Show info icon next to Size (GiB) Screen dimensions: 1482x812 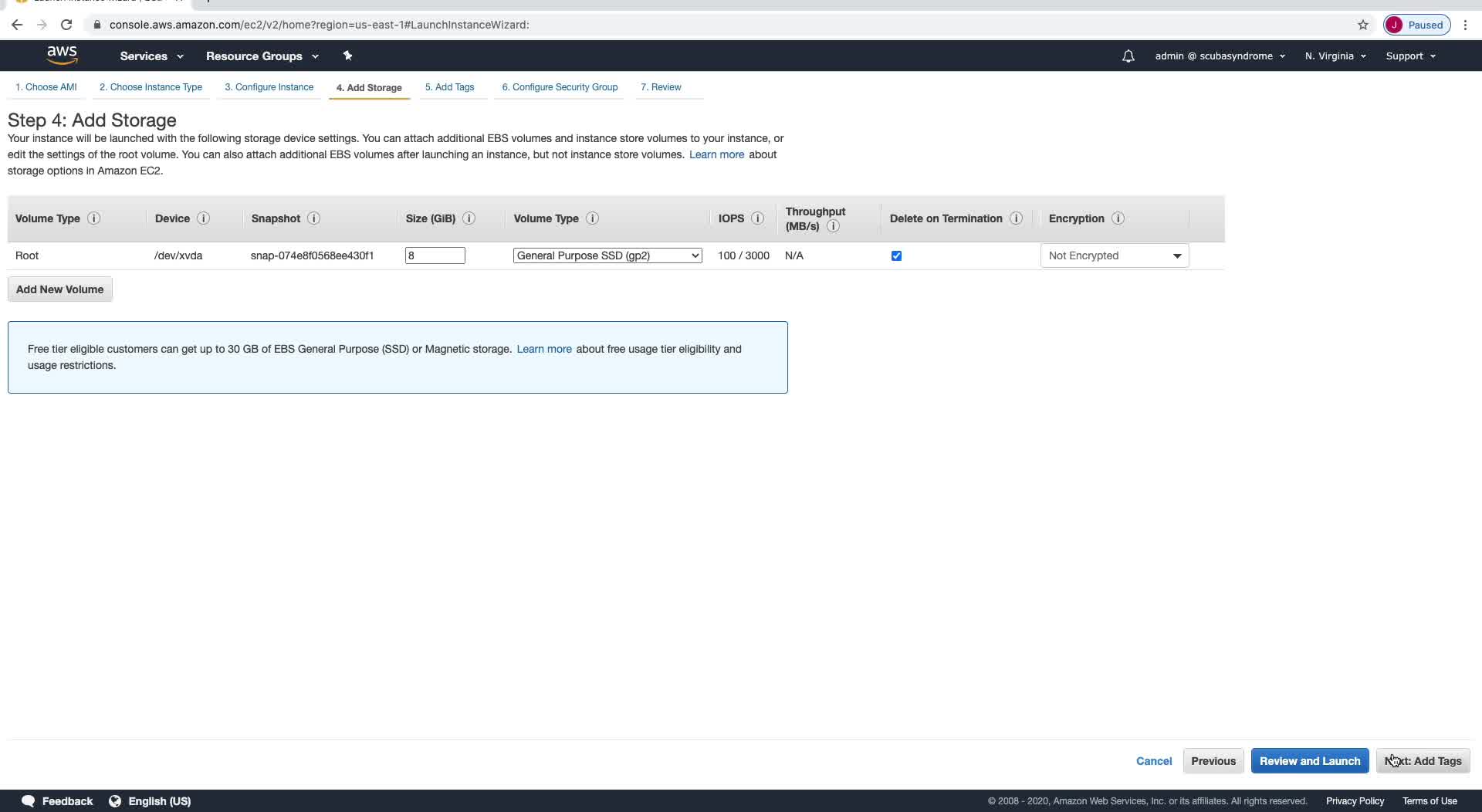tap(469, 218)
